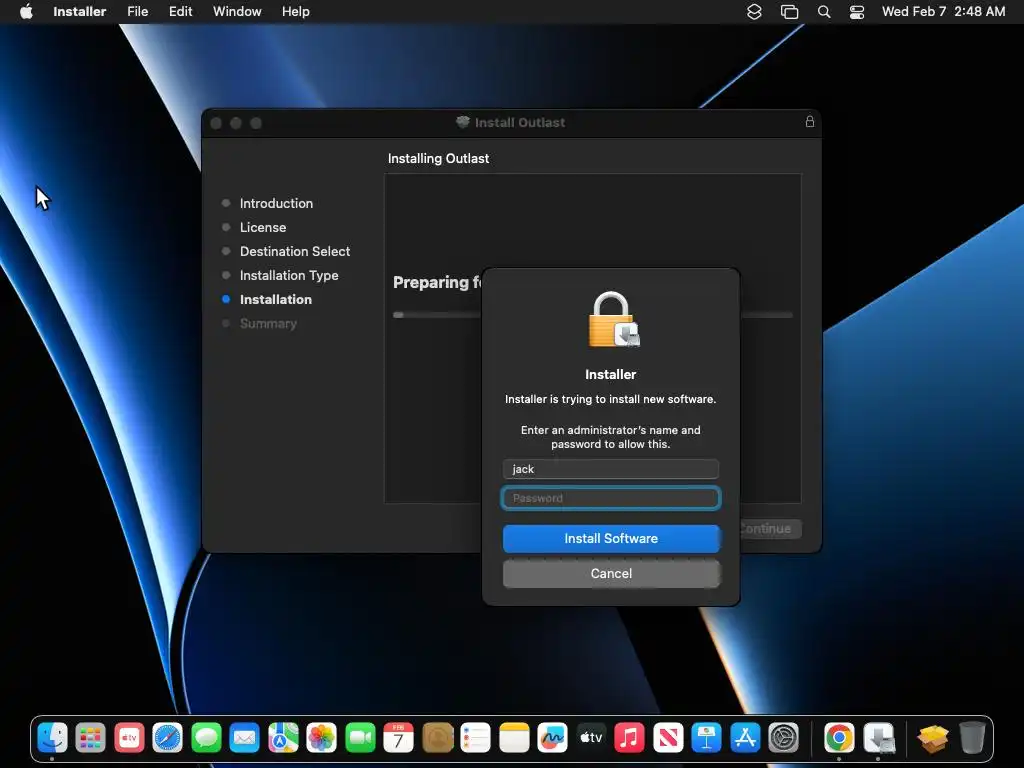The image size is (1024, 768).
Task: Open System Settings gear icon
Action: coord(784,738)
